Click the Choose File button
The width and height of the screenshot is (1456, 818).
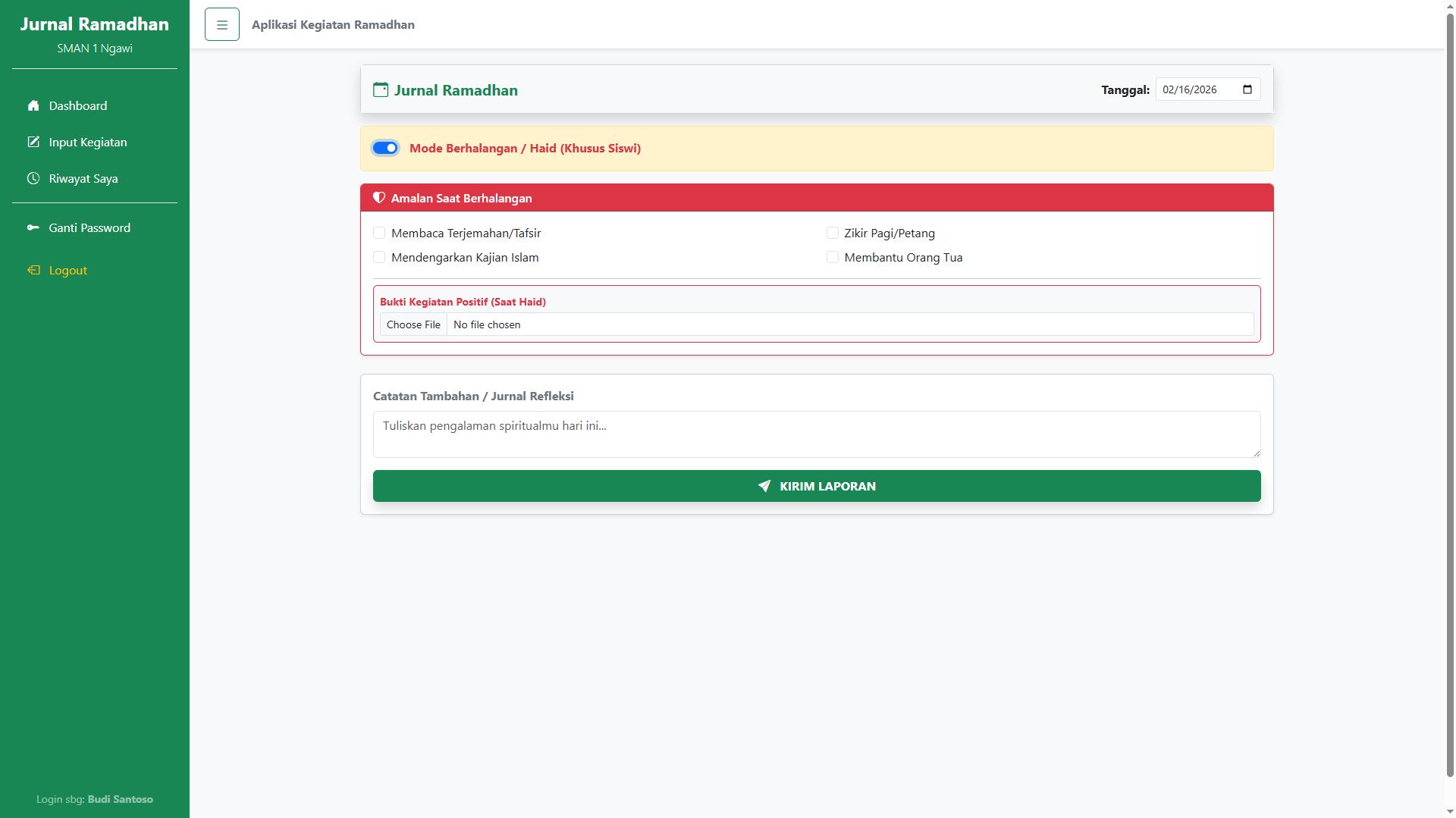[x=413, y=325]
